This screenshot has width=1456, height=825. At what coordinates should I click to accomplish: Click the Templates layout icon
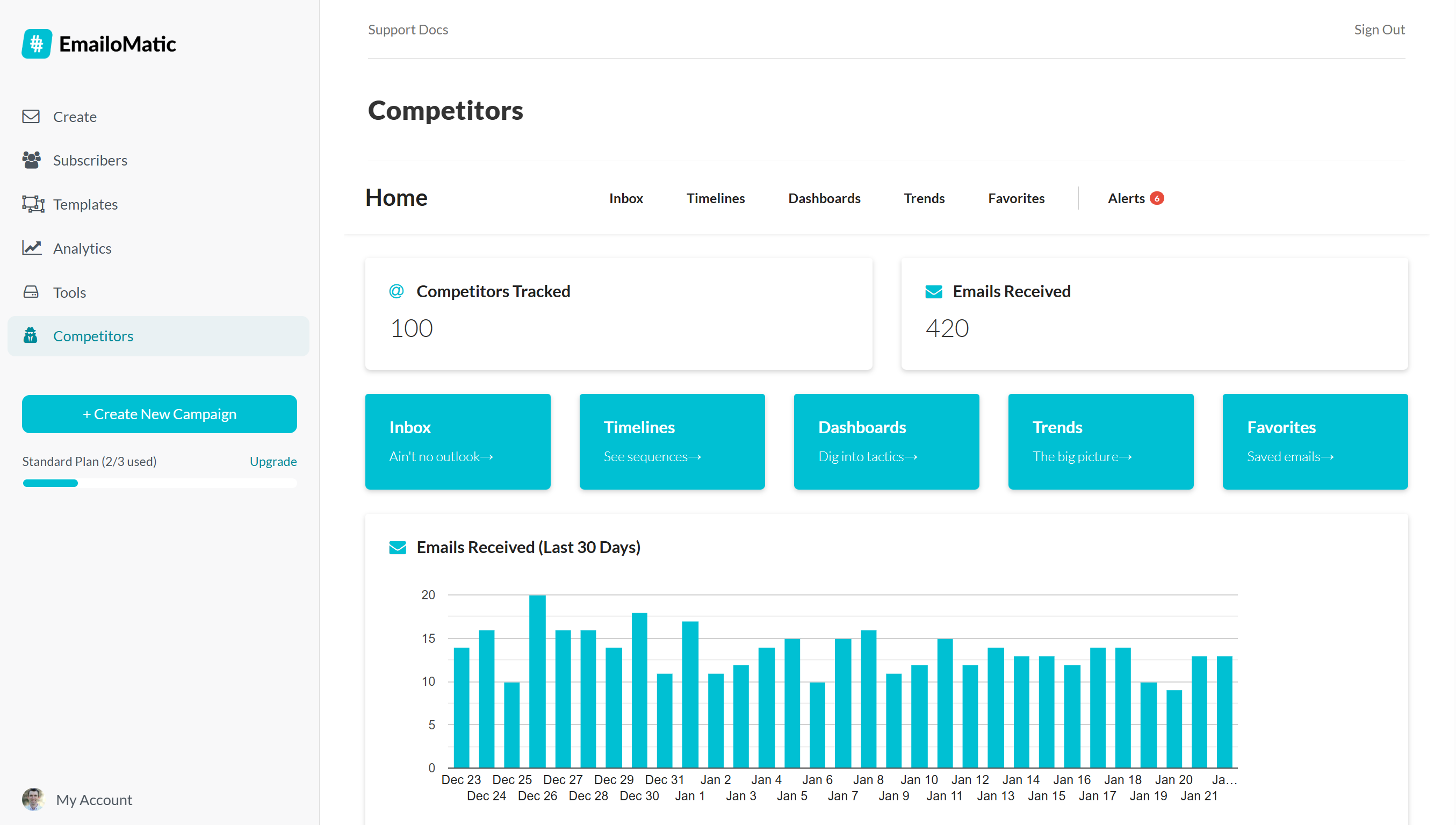[33, 204]
